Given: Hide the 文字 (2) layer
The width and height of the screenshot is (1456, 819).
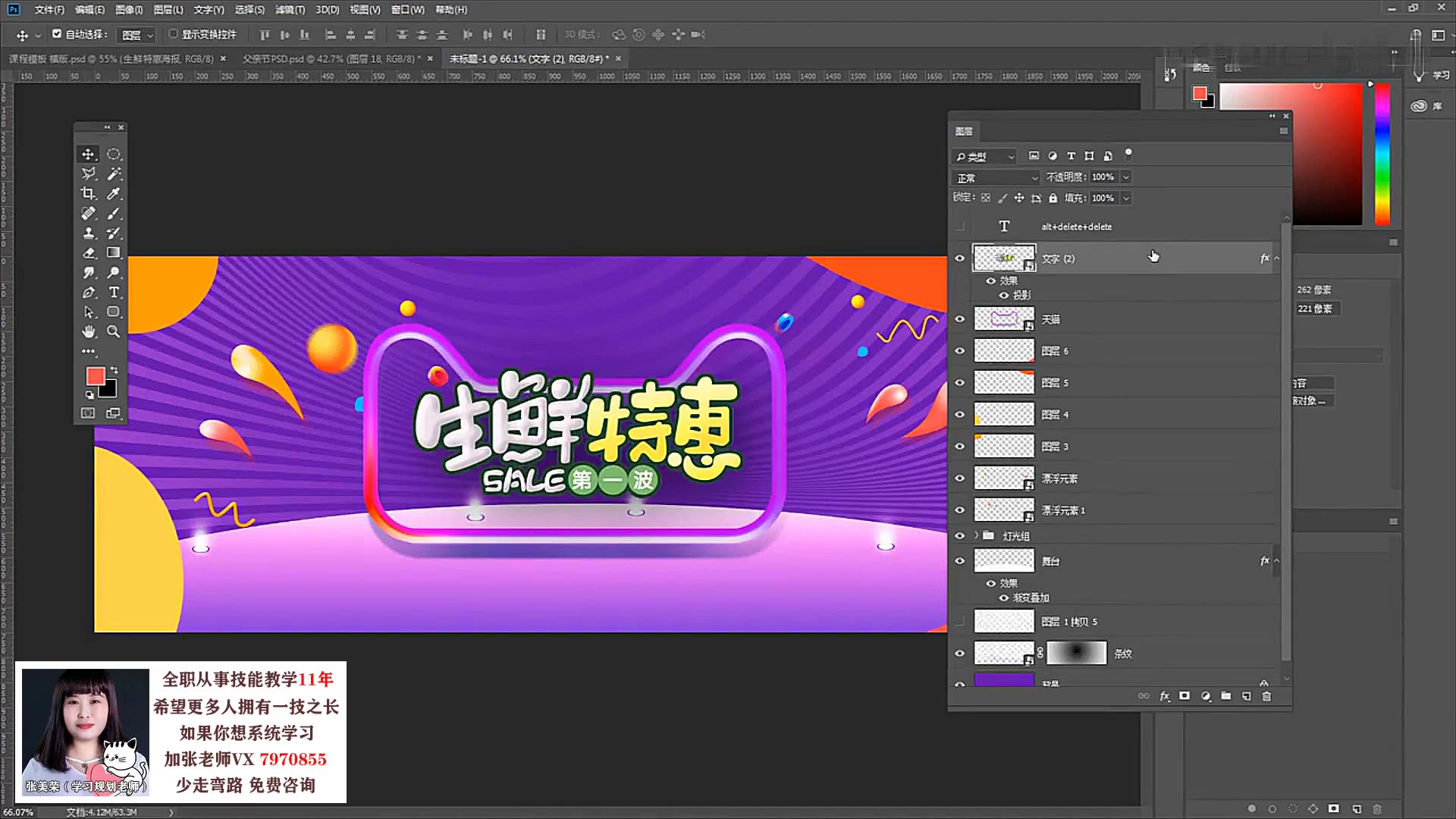Looking at the screenshot, I should pos(959,259).
